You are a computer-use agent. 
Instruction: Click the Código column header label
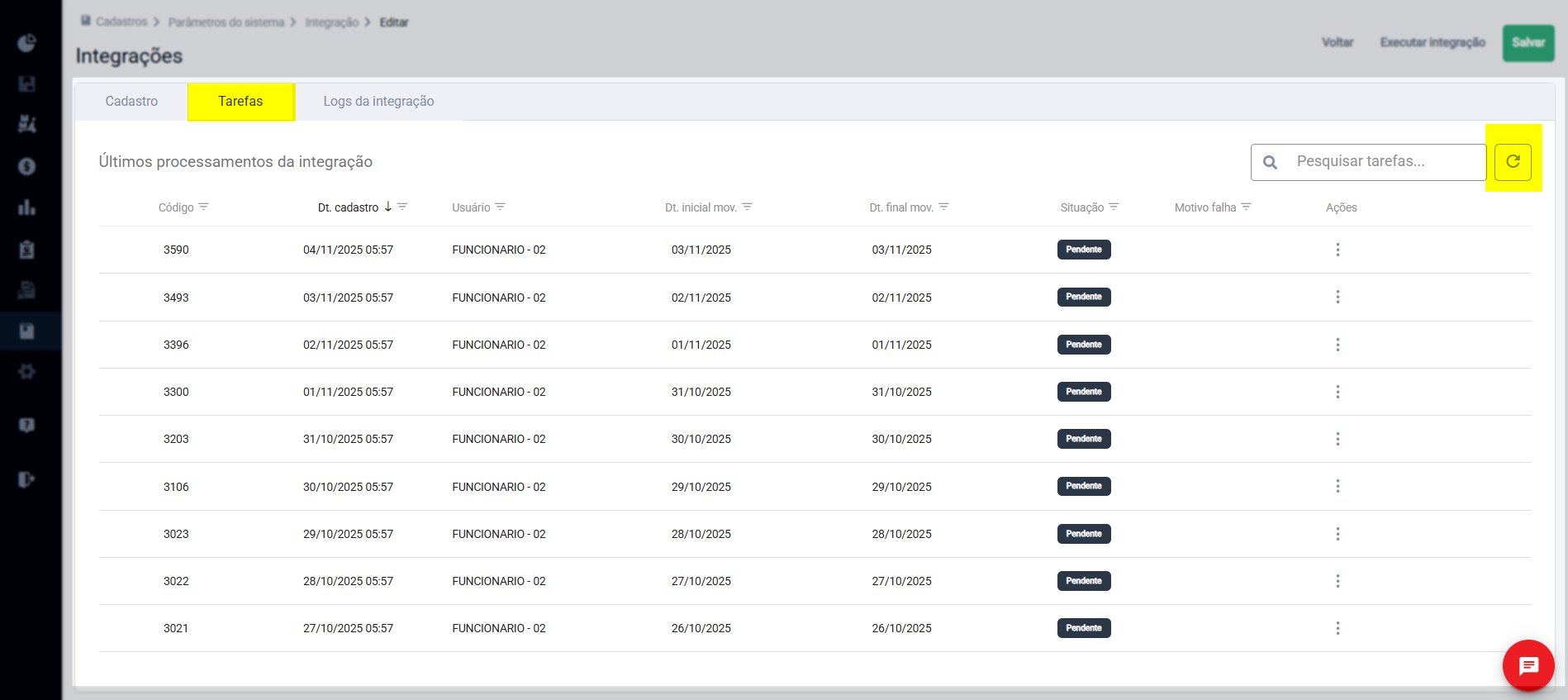pyautogui.click(x=176, y=207)
